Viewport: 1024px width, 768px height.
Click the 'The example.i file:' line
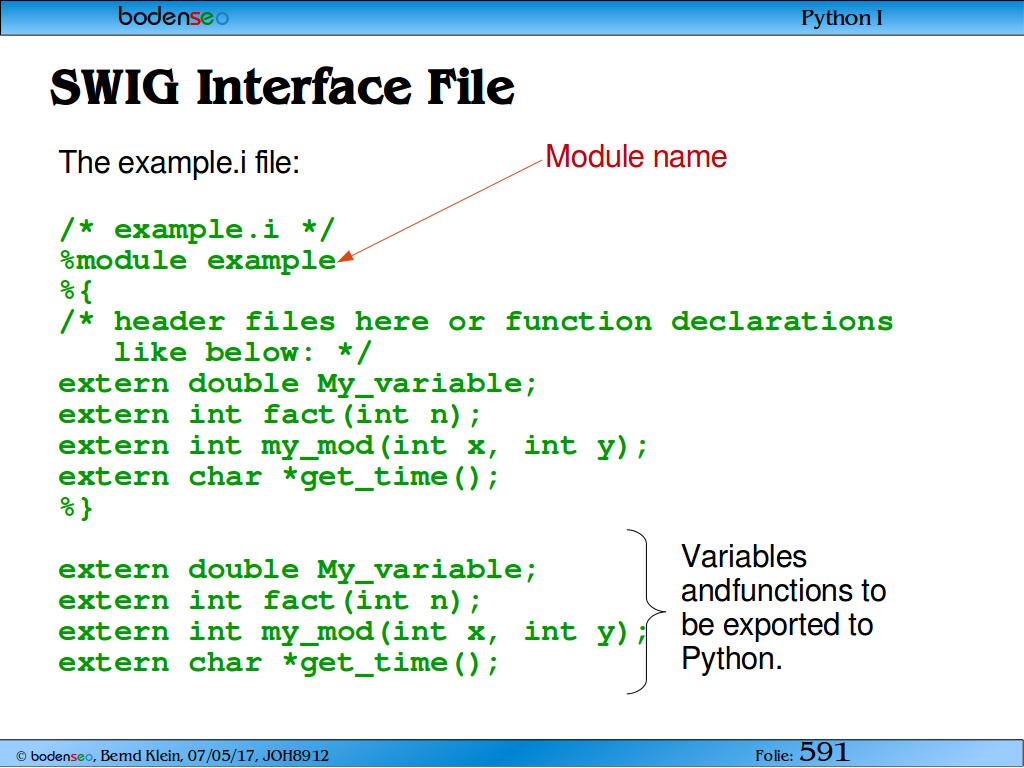[179, 162]
